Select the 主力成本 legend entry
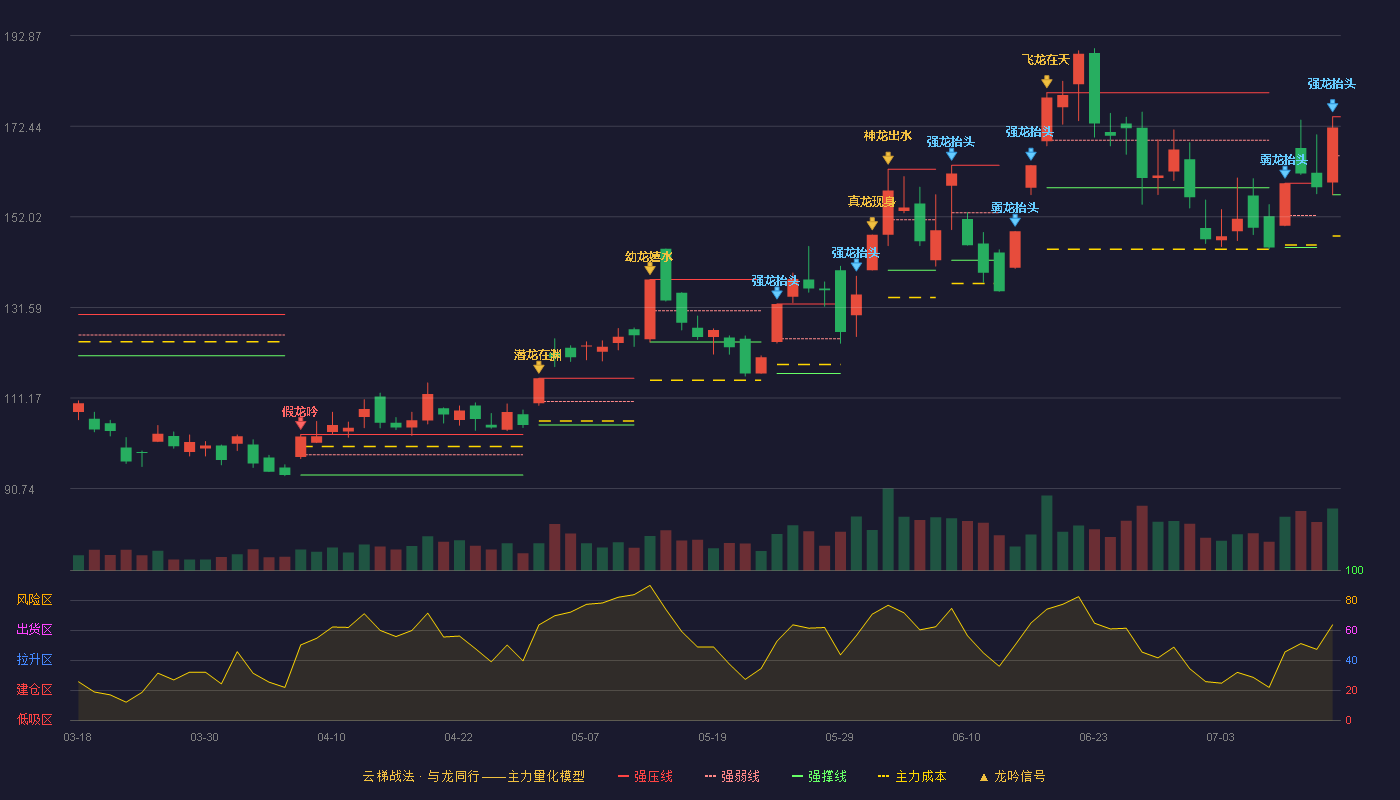This screenshot has width=1400, height=800. 911,776
